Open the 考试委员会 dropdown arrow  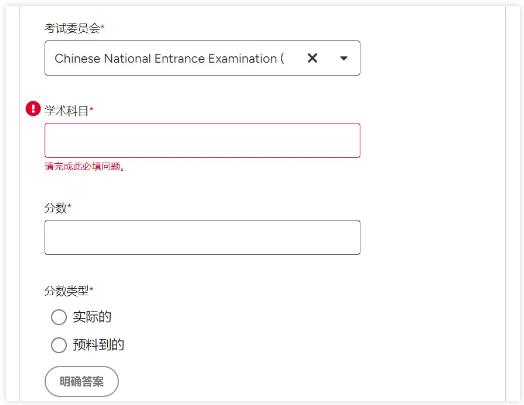344,58
